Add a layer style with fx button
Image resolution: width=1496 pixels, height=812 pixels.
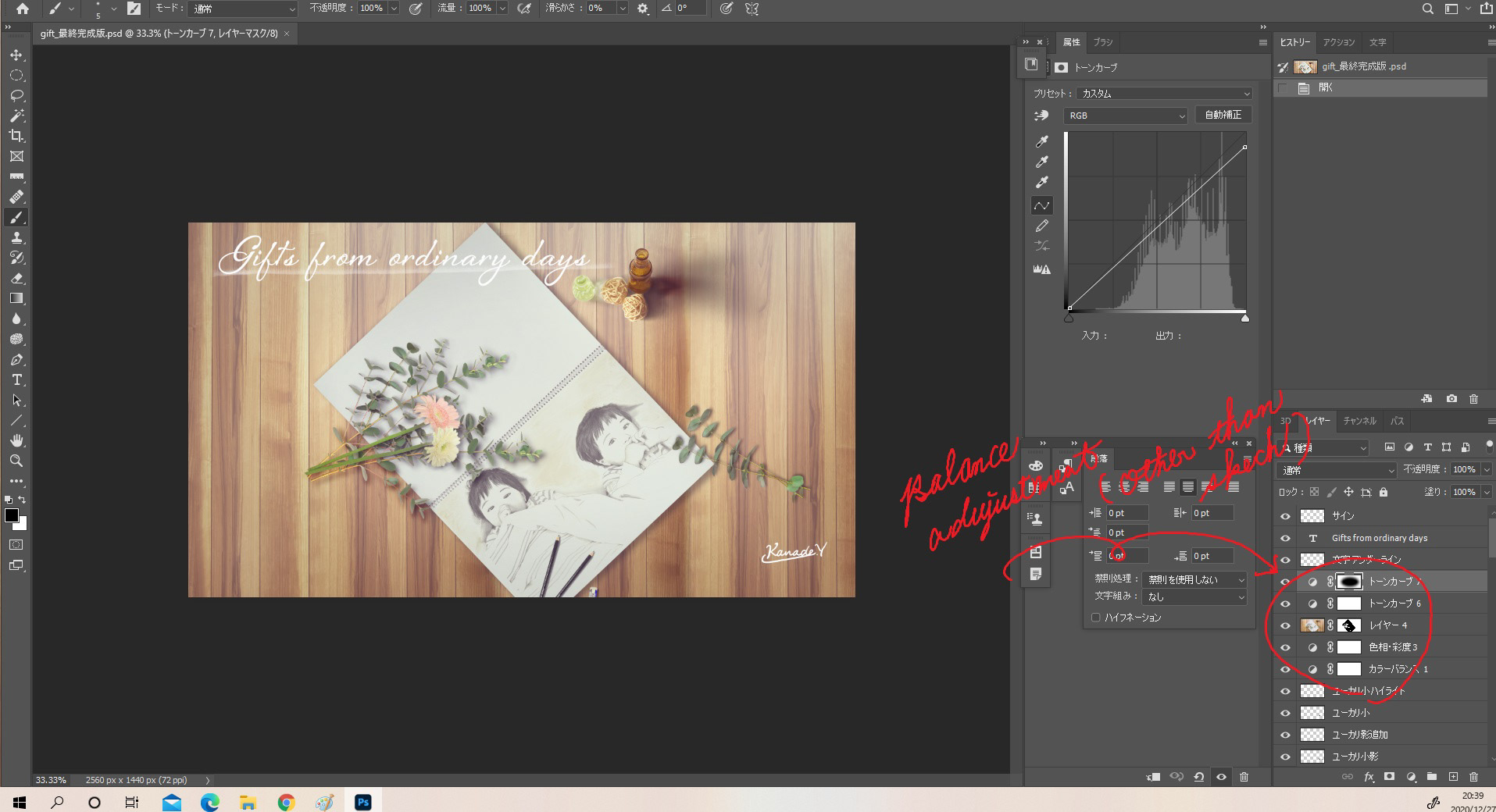coord(1369,777)
